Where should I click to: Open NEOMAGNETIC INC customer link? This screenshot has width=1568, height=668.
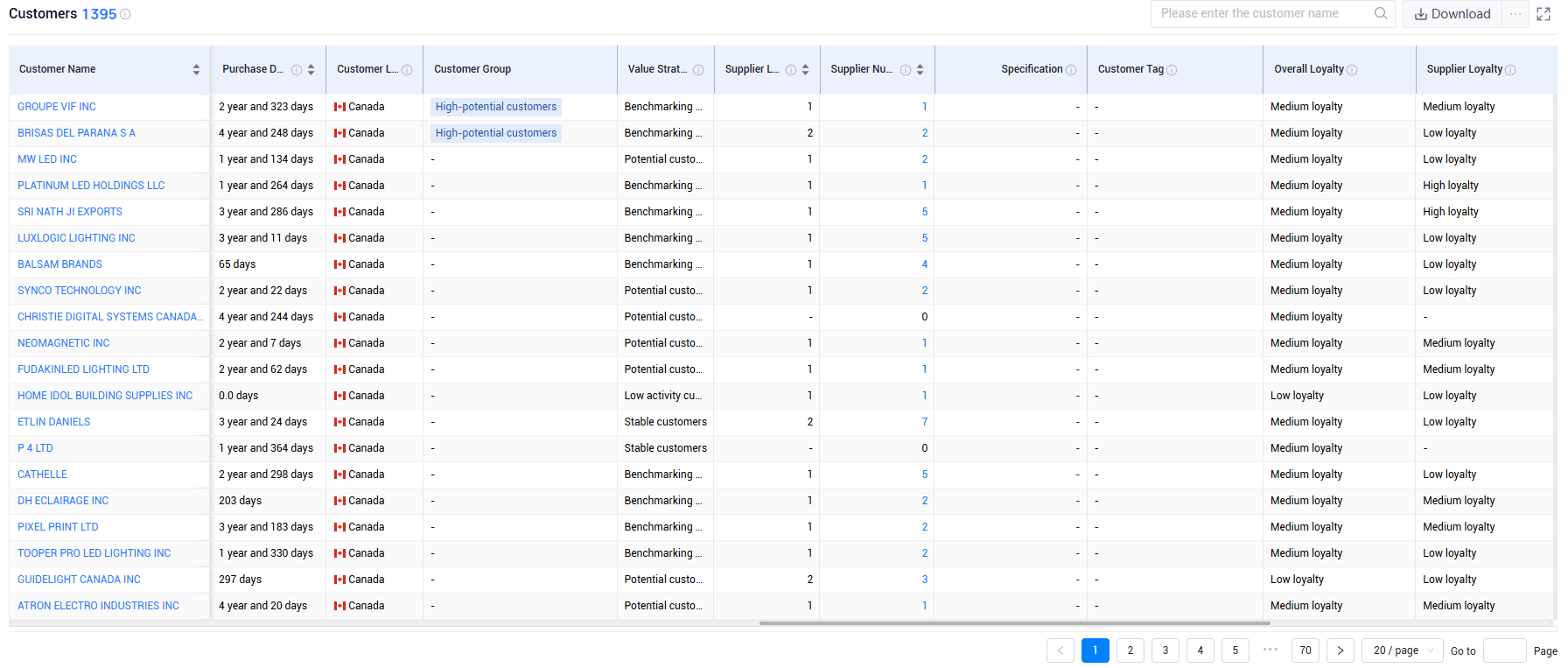pos(64,343)
